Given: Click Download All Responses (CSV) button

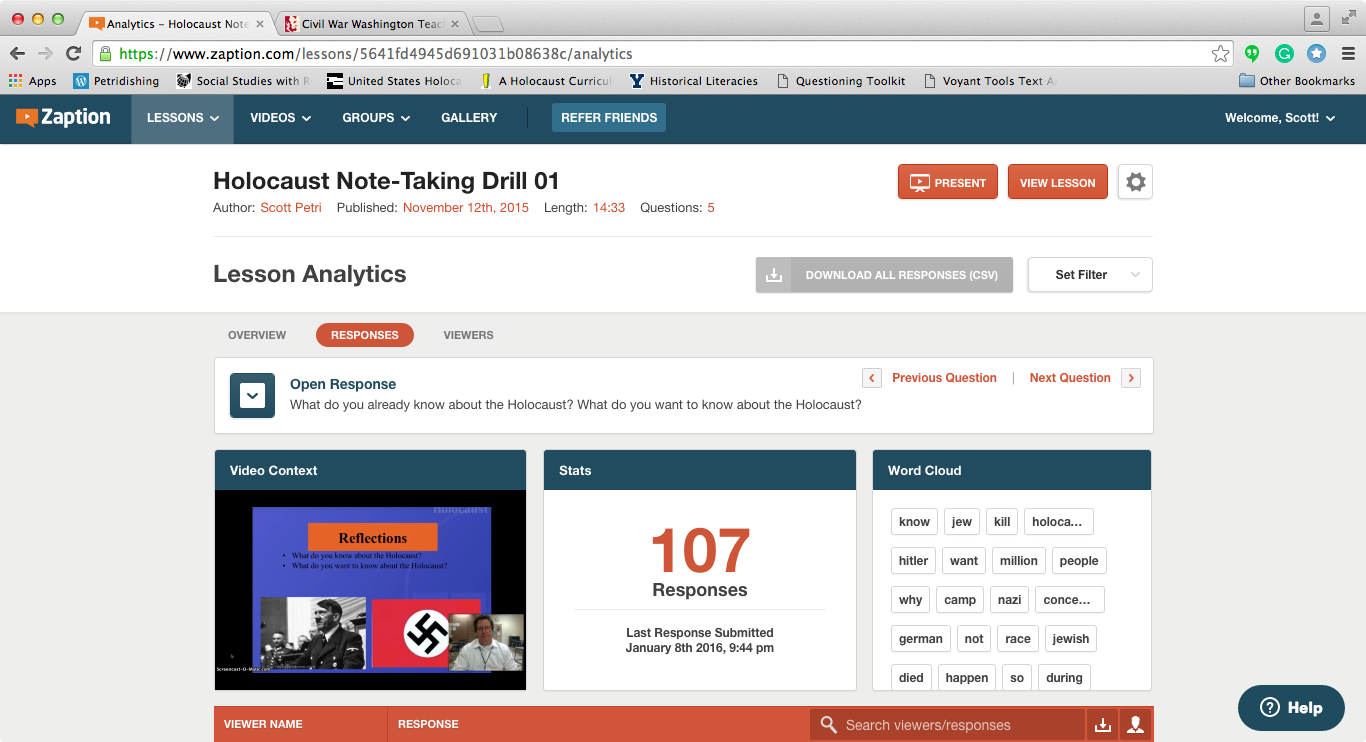Looking at the screenshot, I should click(x=884, y=275).
